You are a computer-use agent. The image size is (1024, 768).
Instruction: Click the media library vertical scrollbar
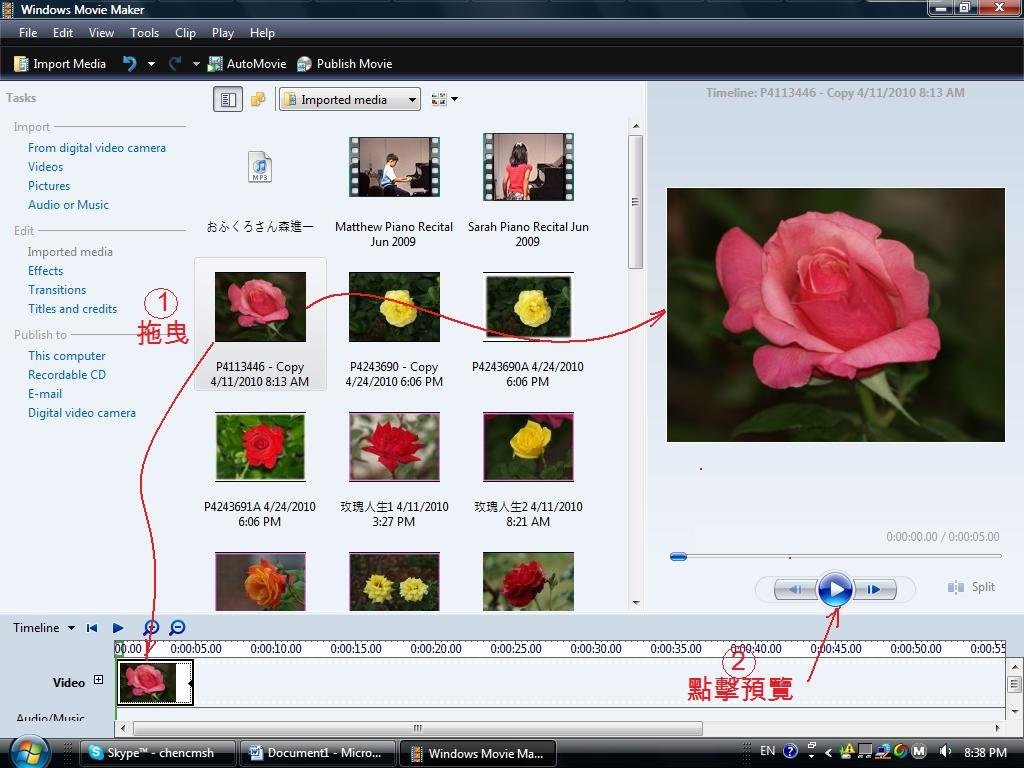pos(635,201)
